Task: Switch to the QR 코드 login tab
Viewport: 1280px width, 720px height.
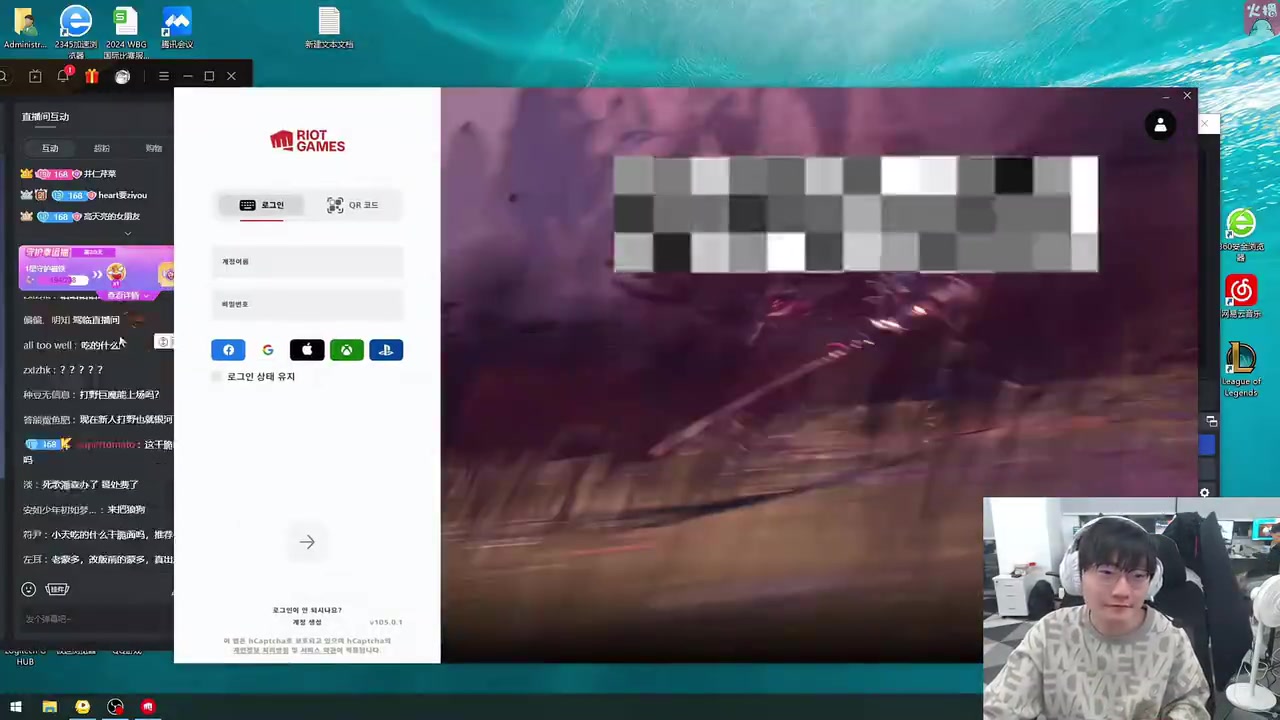Action: (352, 205)
